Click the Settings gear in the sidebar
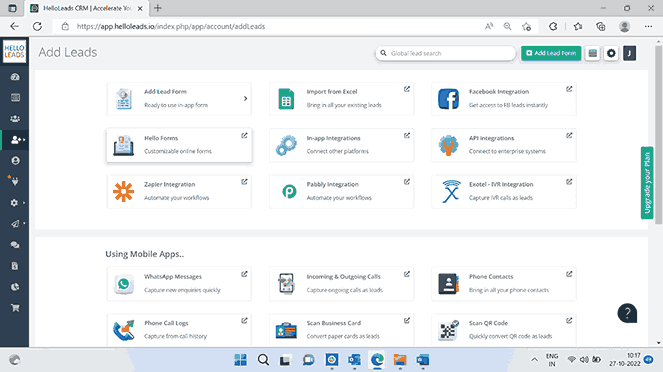 (14, 203)
